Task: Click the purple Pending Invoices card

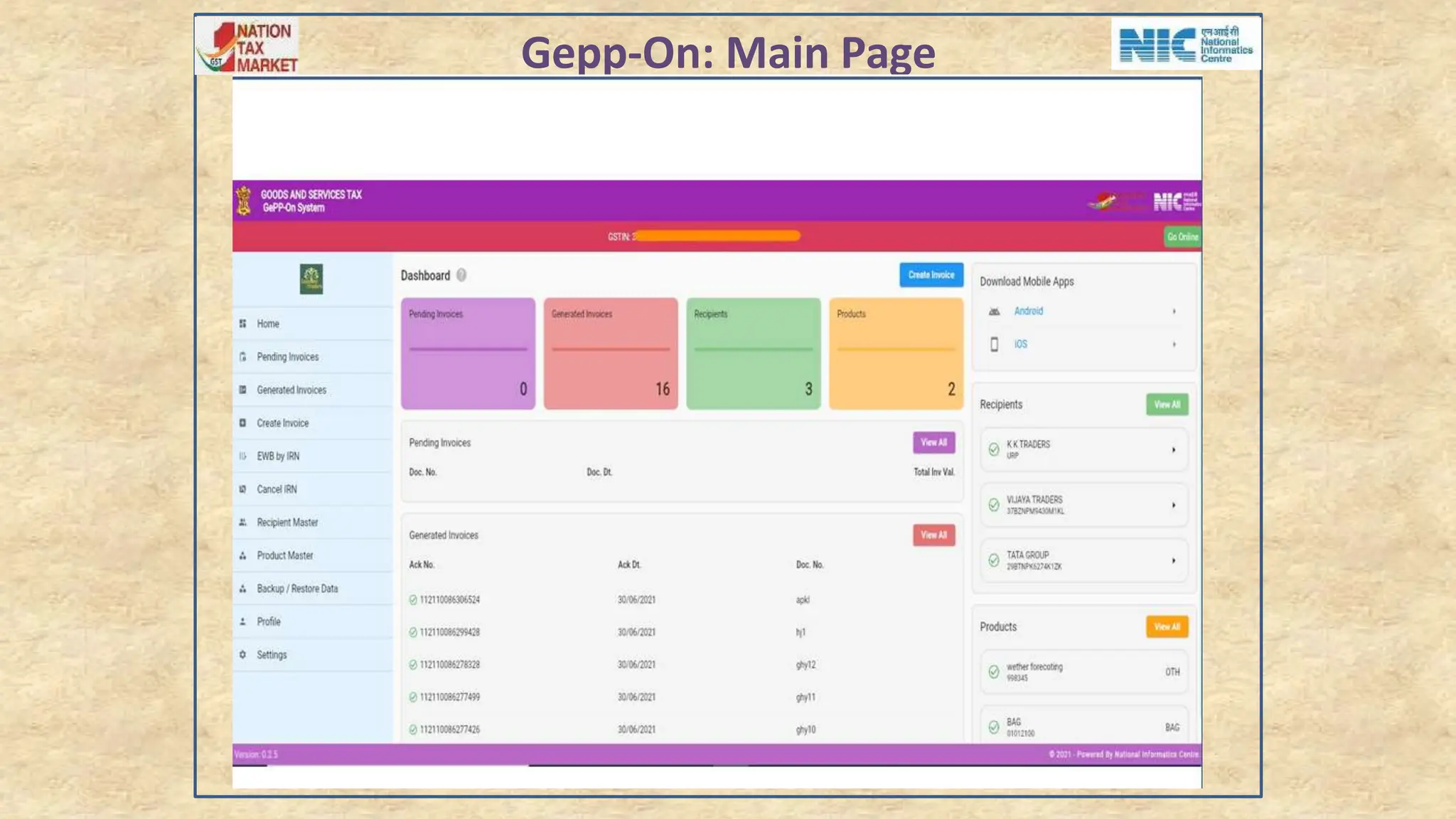Action: 468,353
